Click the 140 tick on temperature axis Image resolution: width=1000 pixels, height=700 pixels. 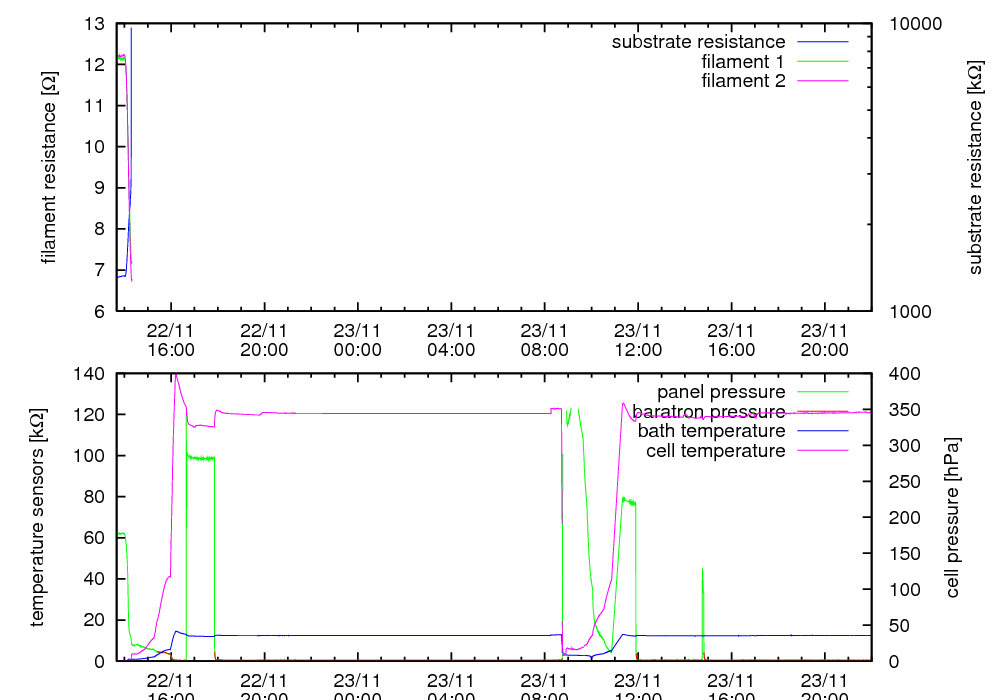click(x=91, y=374)
